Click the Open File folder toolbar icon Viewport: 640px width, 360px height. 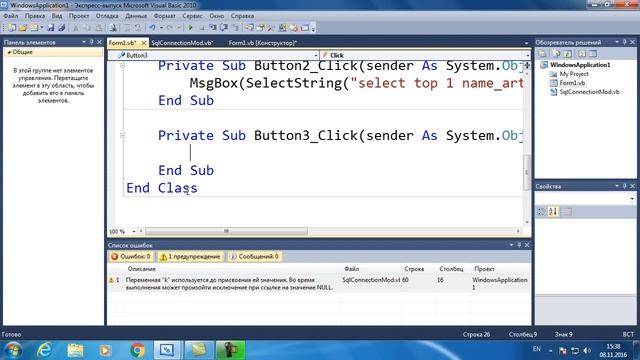pos(23,28)
